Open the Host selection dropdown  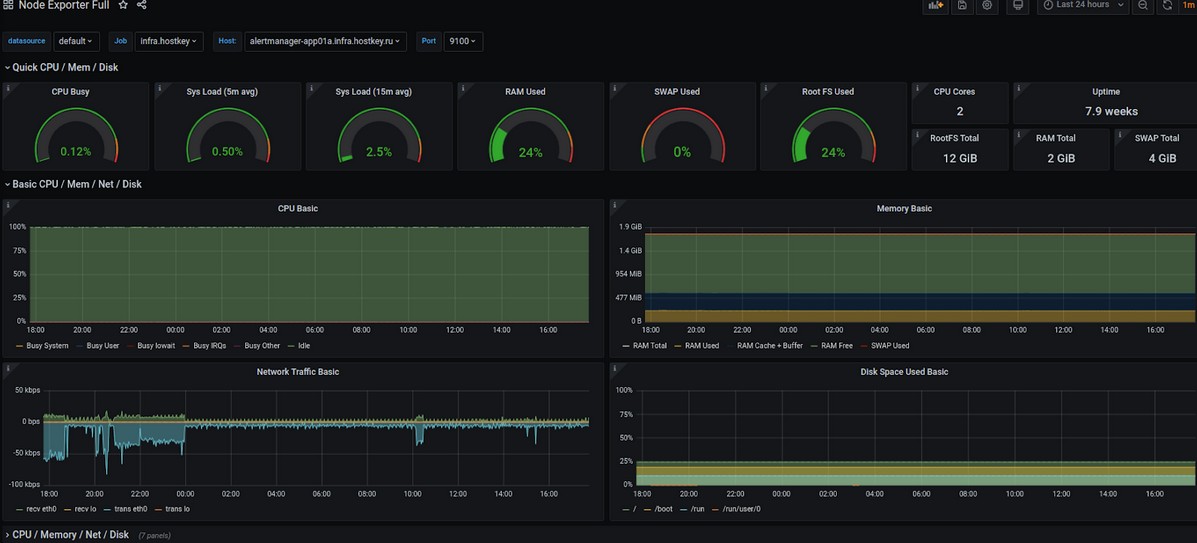tap(324, 41)
